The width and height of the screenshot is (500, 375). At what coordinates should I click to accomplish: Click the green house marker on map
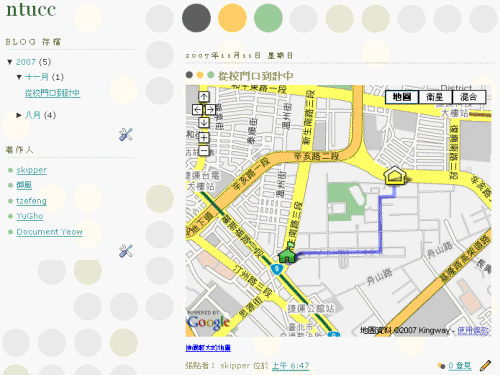click(x=287, y=255)
